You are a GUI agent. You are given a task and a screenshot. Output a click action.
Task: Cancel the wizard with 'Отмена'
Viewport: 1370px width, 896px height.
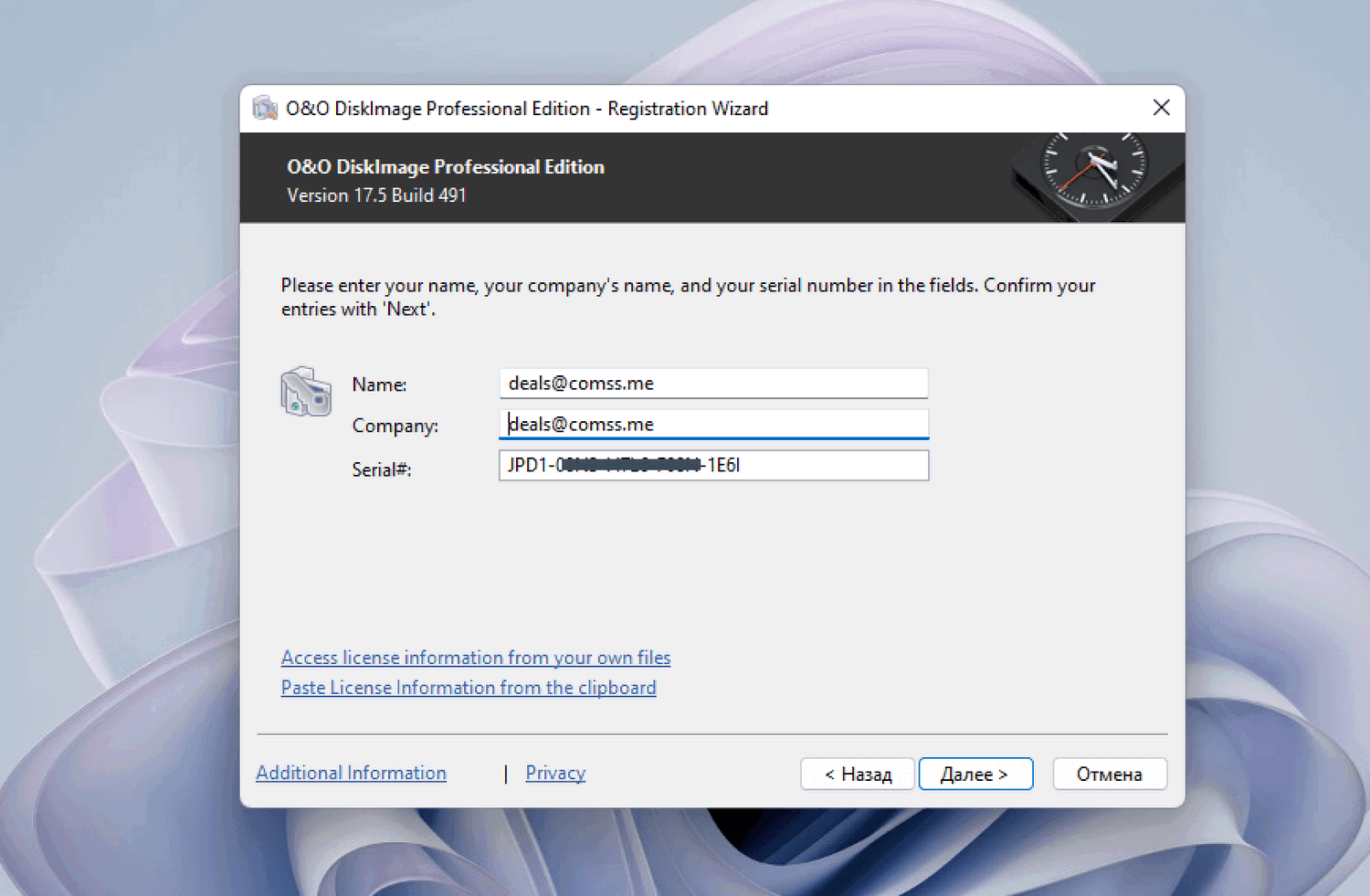pos(1110,774)
